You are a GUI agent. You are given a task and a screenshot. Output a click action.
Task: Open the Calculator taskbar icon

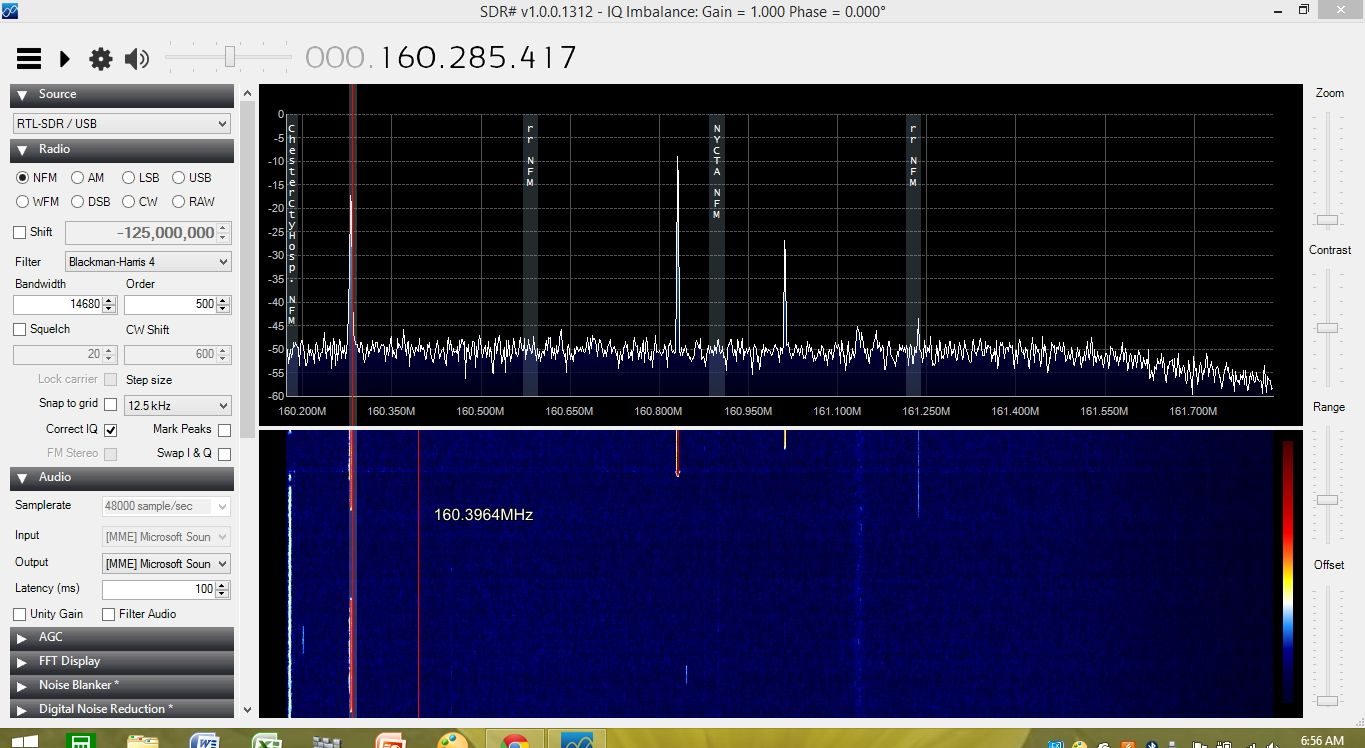click(81, 741)
